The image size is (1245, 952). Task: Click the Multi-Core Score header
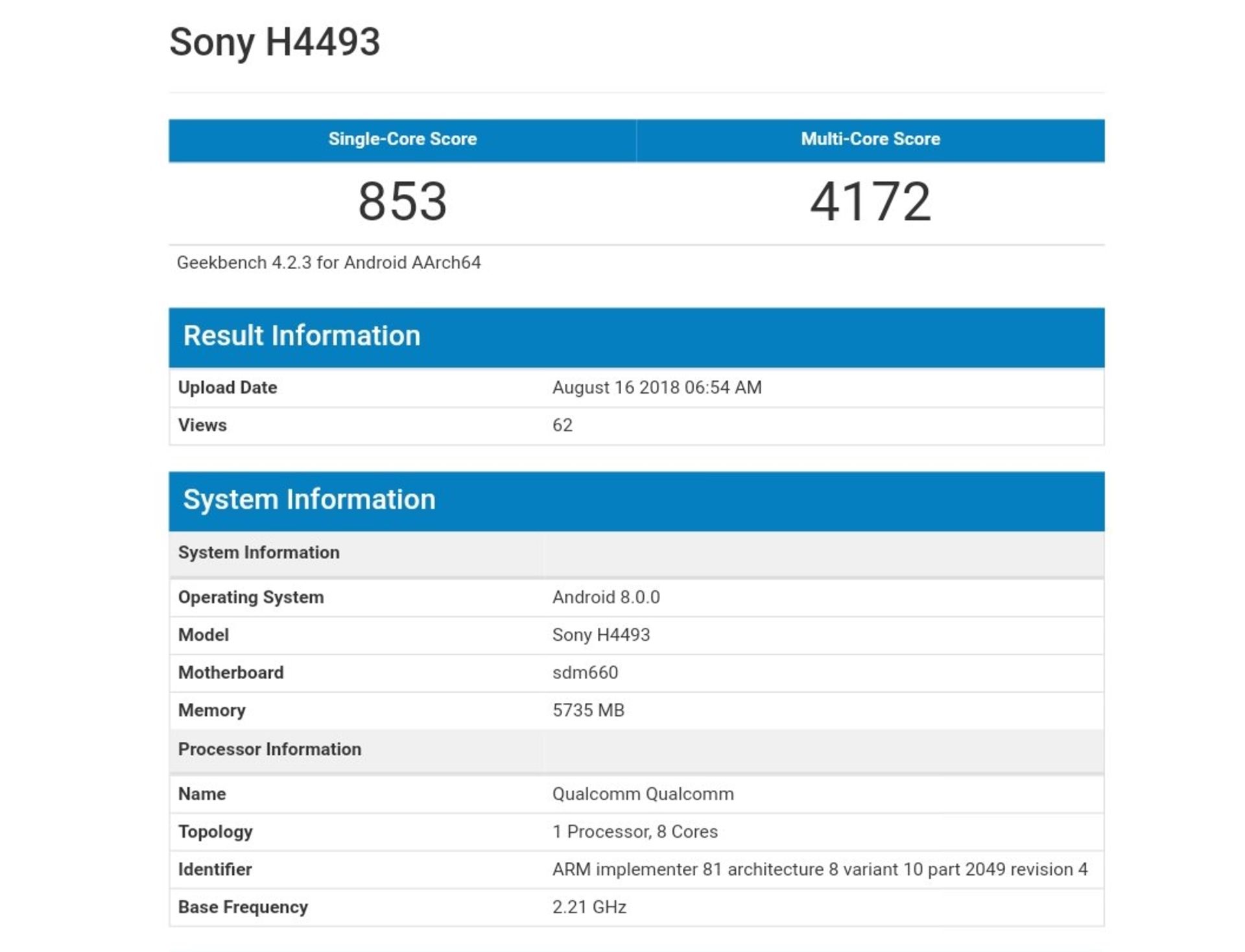coord(870,139)
